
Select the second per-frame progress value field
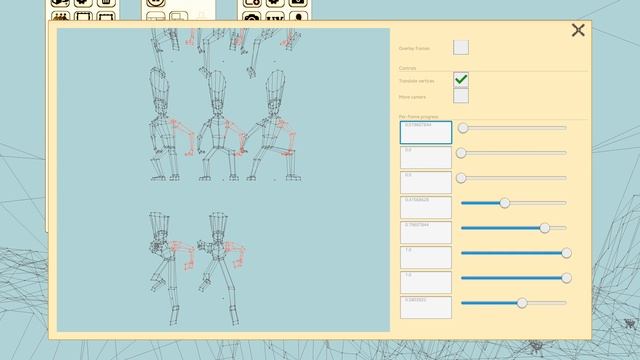point(426,158)
